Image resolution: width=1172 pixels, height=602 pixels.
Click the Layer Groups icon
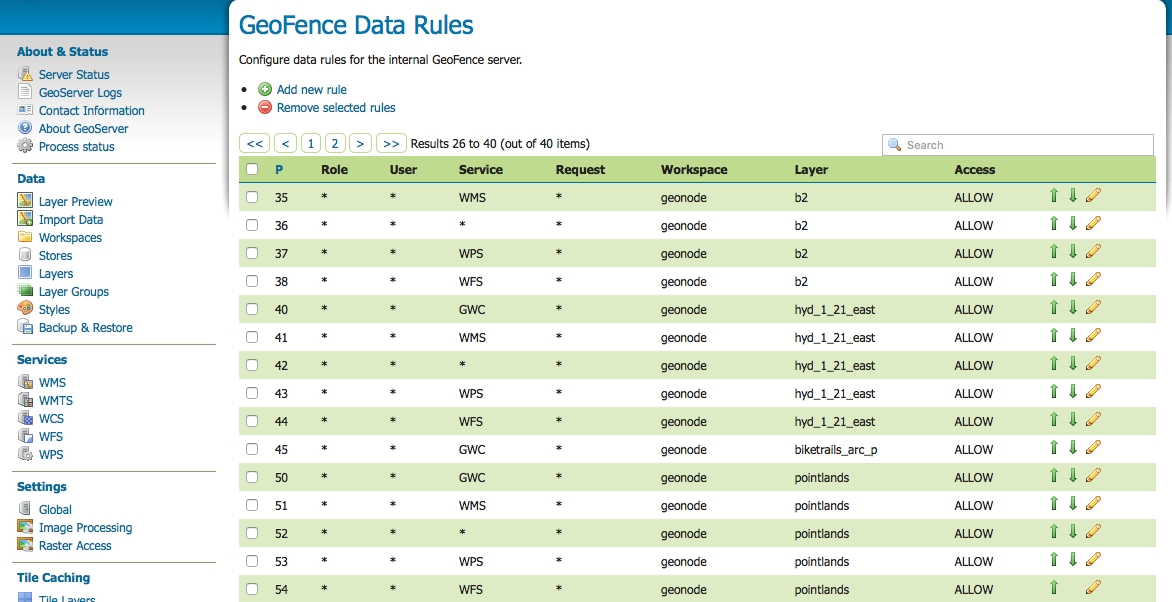coord(25,291)
